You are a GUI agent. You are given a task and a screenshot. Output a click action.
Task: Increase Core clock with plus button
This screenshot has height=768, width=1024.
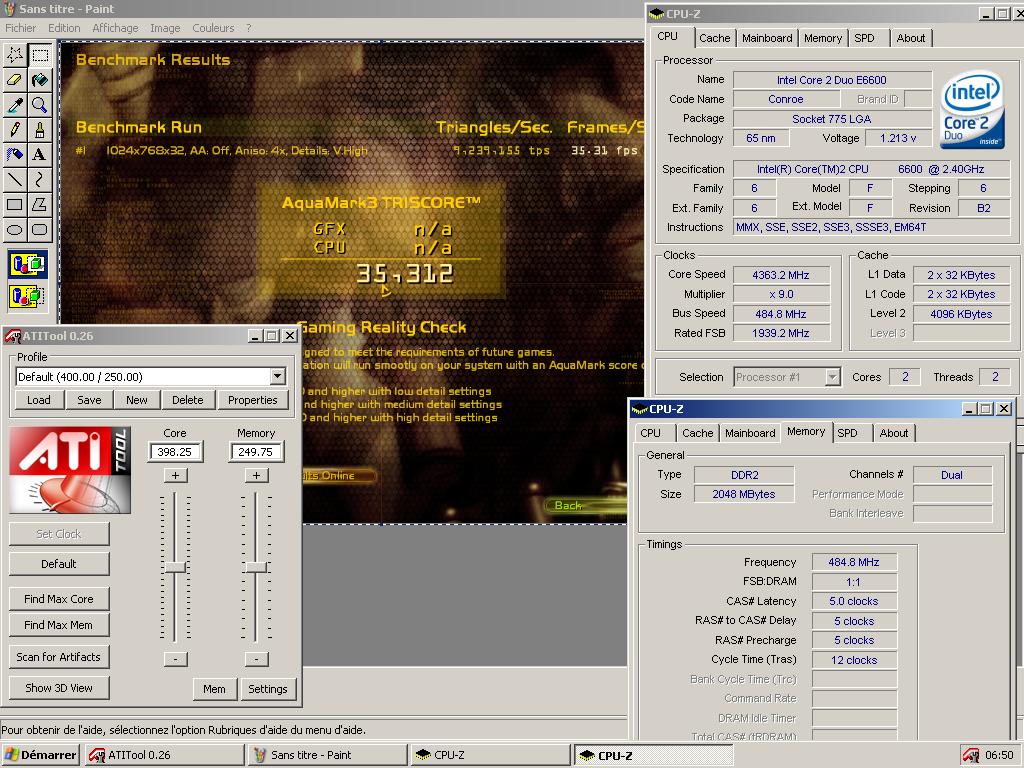click(x=175, y=475)
